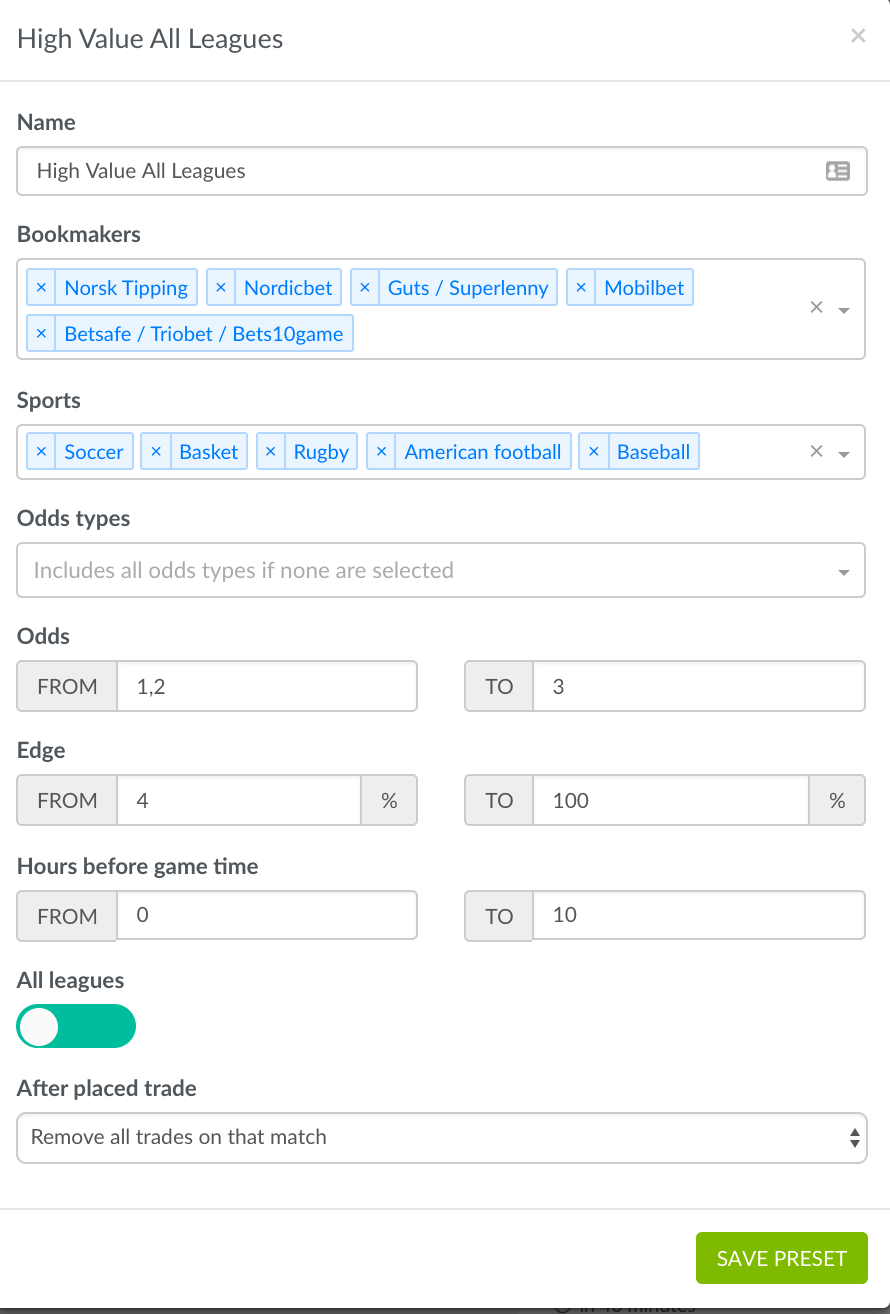This screenshot has height=1314, width=890.
Task: Click the Name text field
Action: (x=420, y=171)
